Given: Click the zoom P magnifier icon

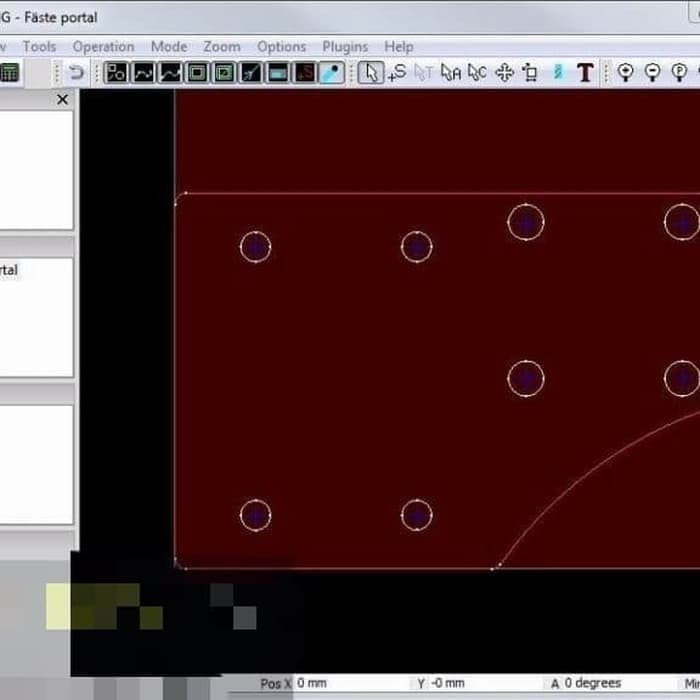Looking at the screenshot, I should [679, 72].
